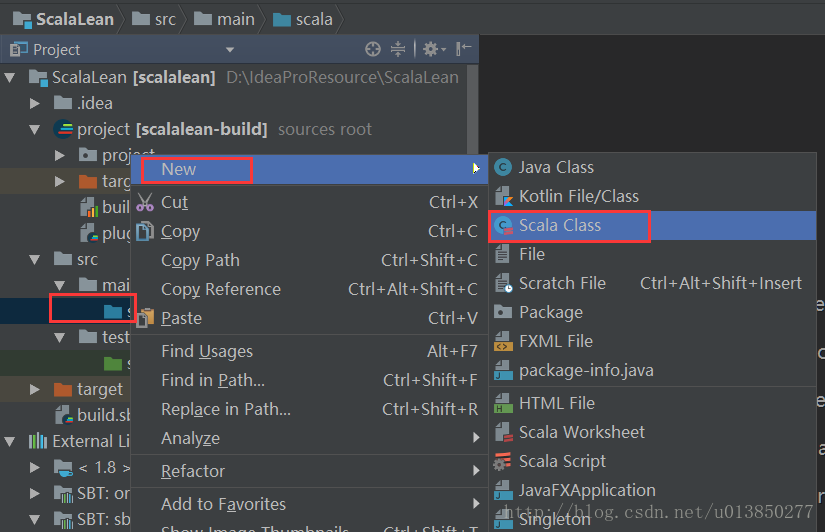Screen dimensions: 825x532
Task: Click the File icon in New submenu
Action: coord(502,254)
